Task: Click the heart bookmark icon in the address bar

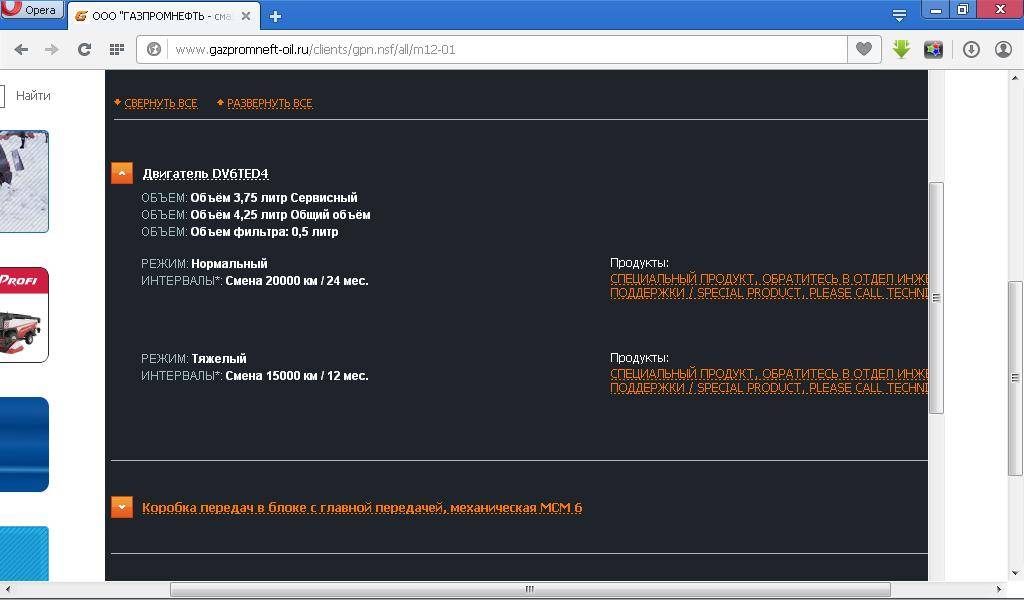Action: pyautogui.click(x=863, y=49)
